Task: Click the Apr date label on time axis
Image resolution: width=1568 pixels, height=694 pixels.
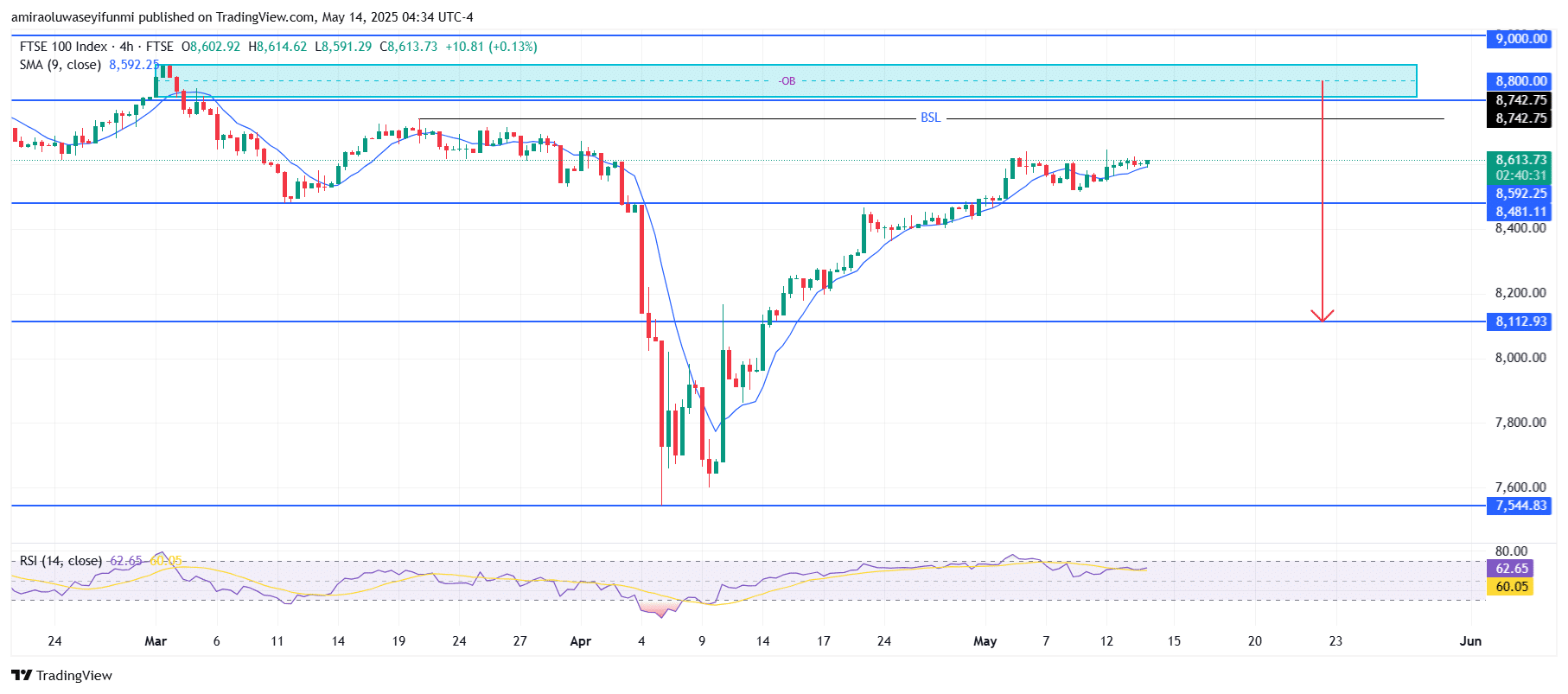Action: point(581,641)
